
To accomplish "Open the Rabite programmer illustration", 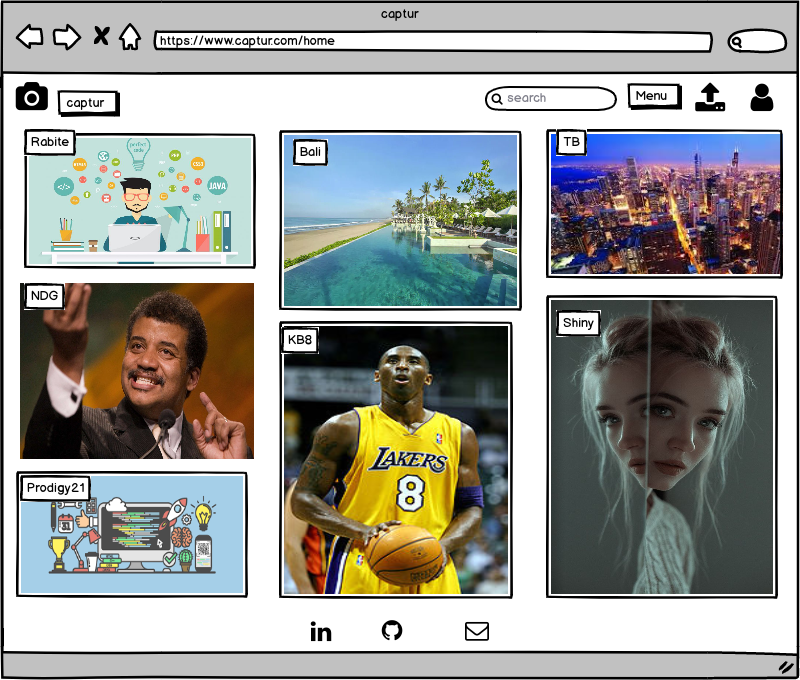I will tap(140, 200).
